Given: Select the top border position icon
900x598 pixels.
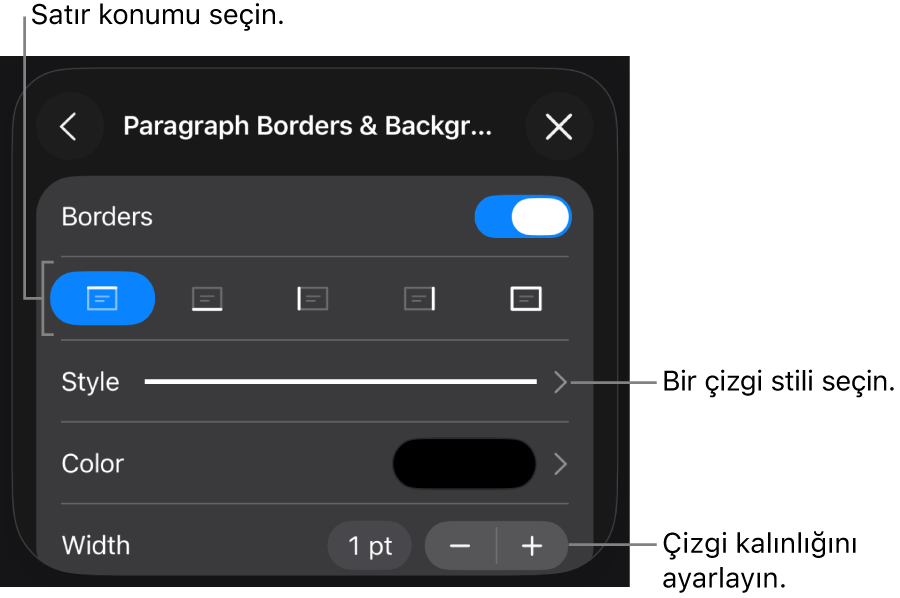Looking at the screenshot, I should (103, 298).
